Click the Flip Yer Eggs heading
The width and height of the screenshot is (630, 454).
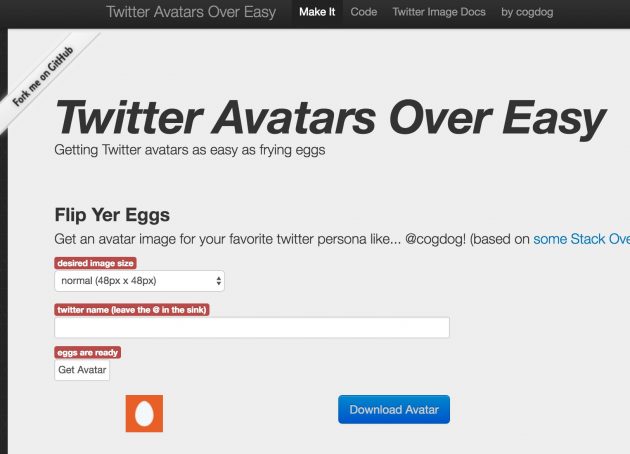click(x=112, y=215)
